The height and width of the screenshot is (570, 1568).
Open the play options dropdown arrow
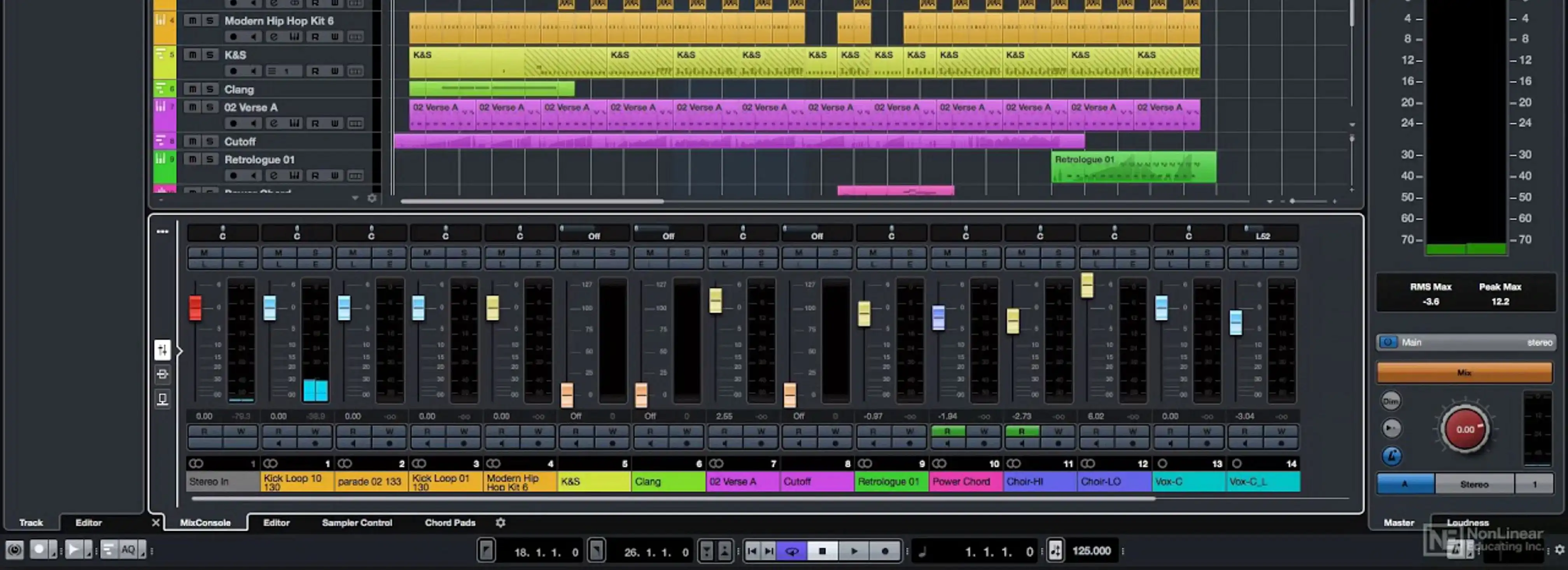click(x=89, y=551)
